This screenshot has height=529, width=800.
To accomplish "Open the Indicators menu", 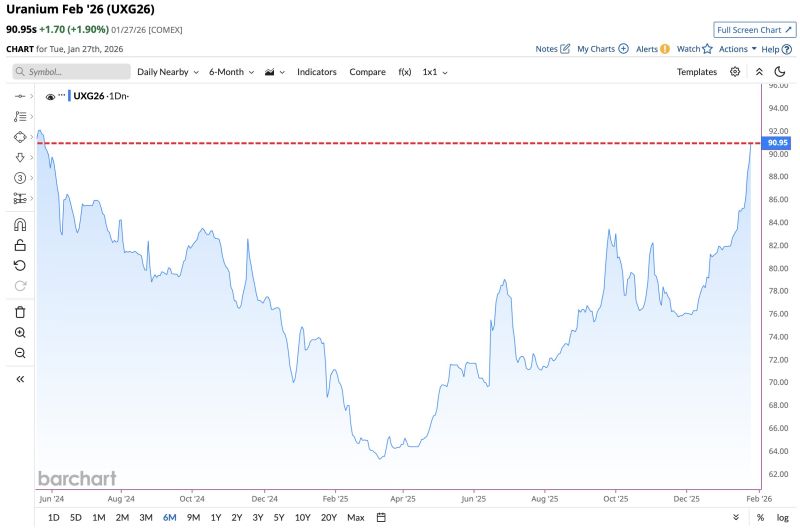I will coord(317,72).
